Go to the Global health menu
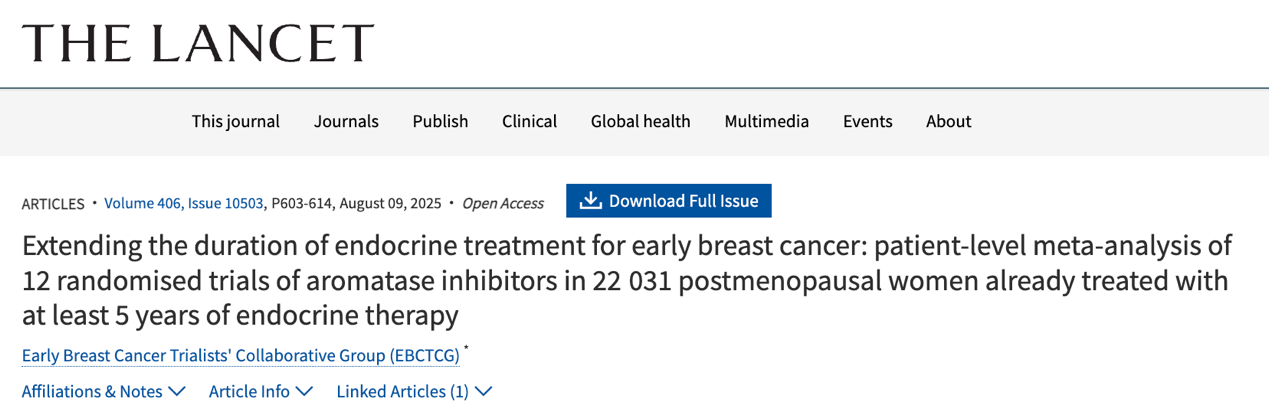 click(640, 121)
